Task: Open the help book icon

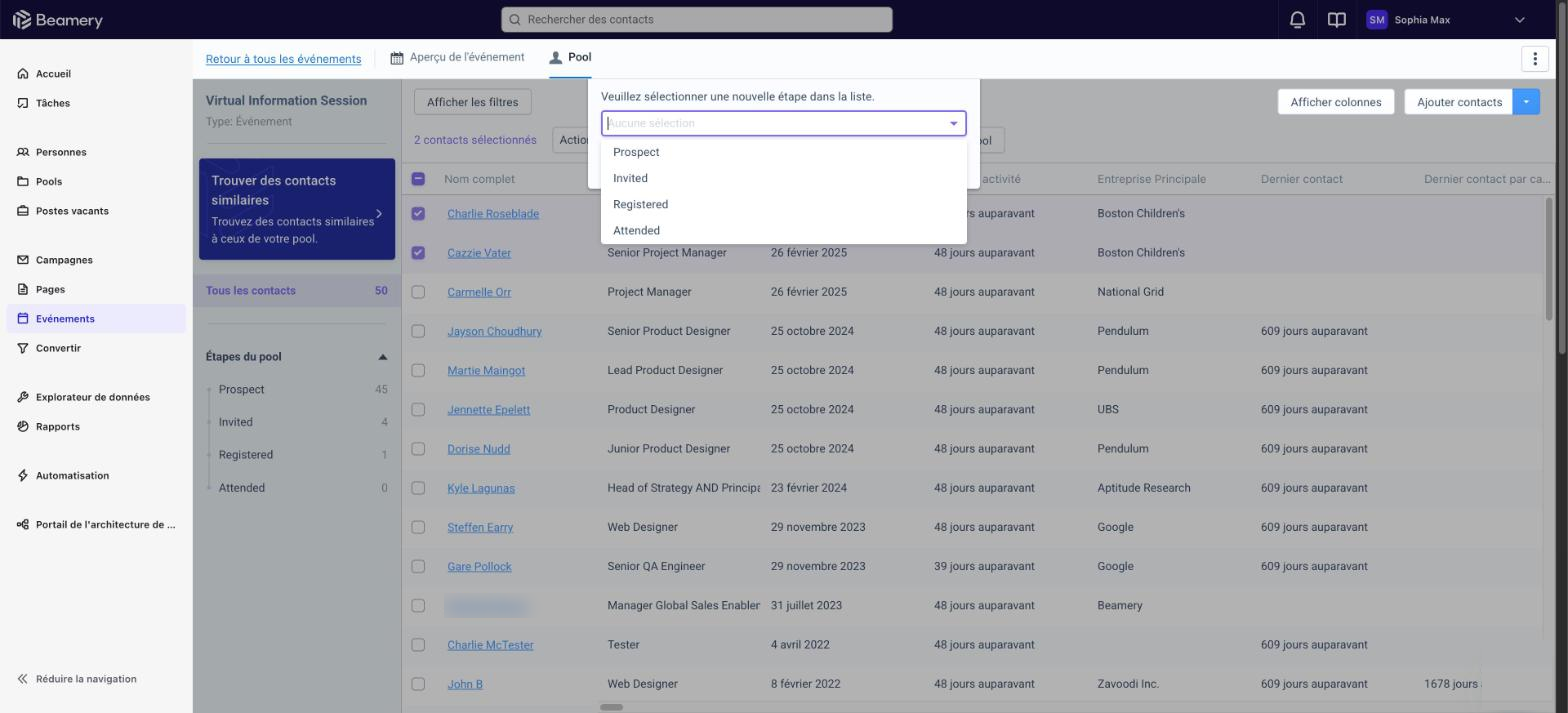Action: pyautogui.click(x=1336, y=20)
